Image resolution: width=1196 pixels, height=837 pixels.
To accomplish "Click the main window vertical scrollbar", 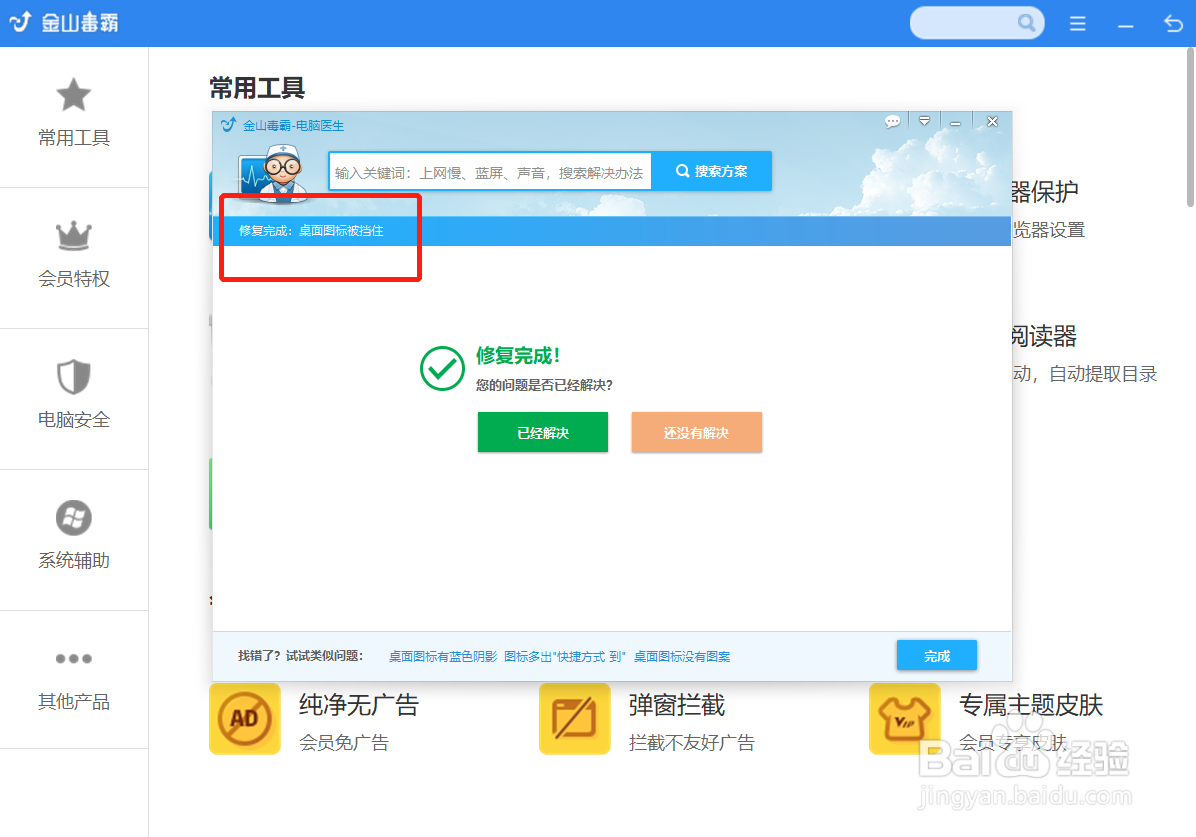I will (1190, 127).
